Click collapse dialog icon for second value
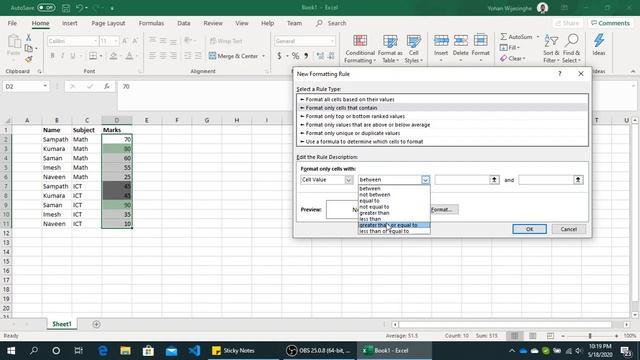Viewport: 640px width, 360px height. click(x=578, y=180)
